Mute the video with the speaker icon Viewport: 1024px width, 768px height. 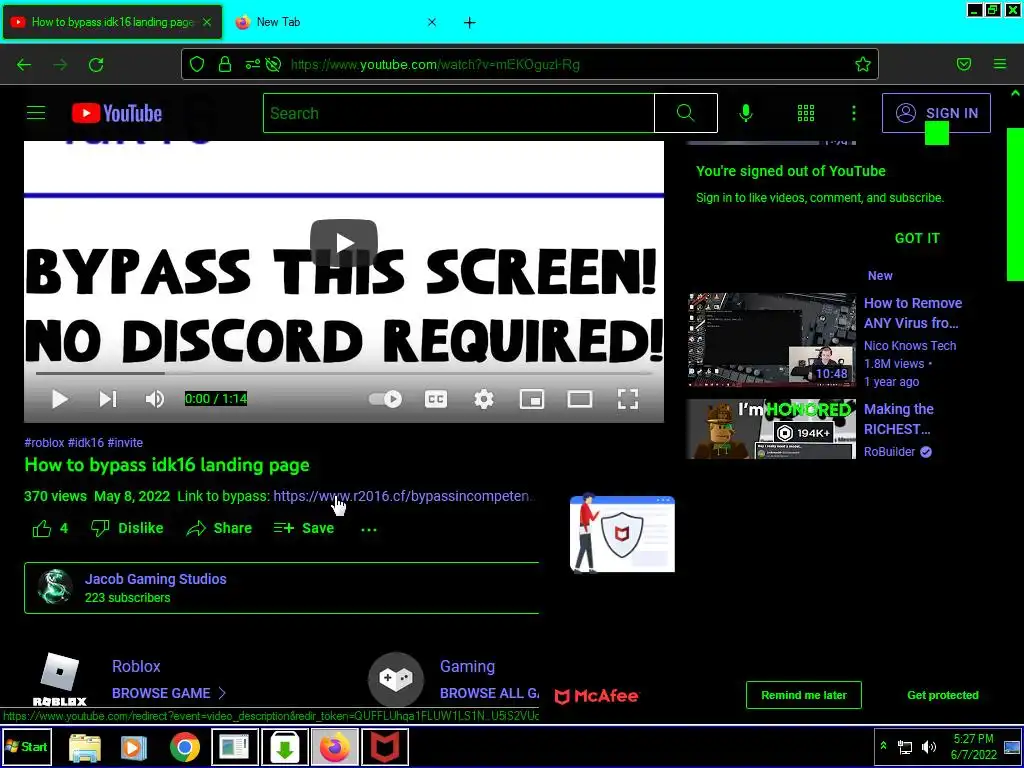[155, 399]
